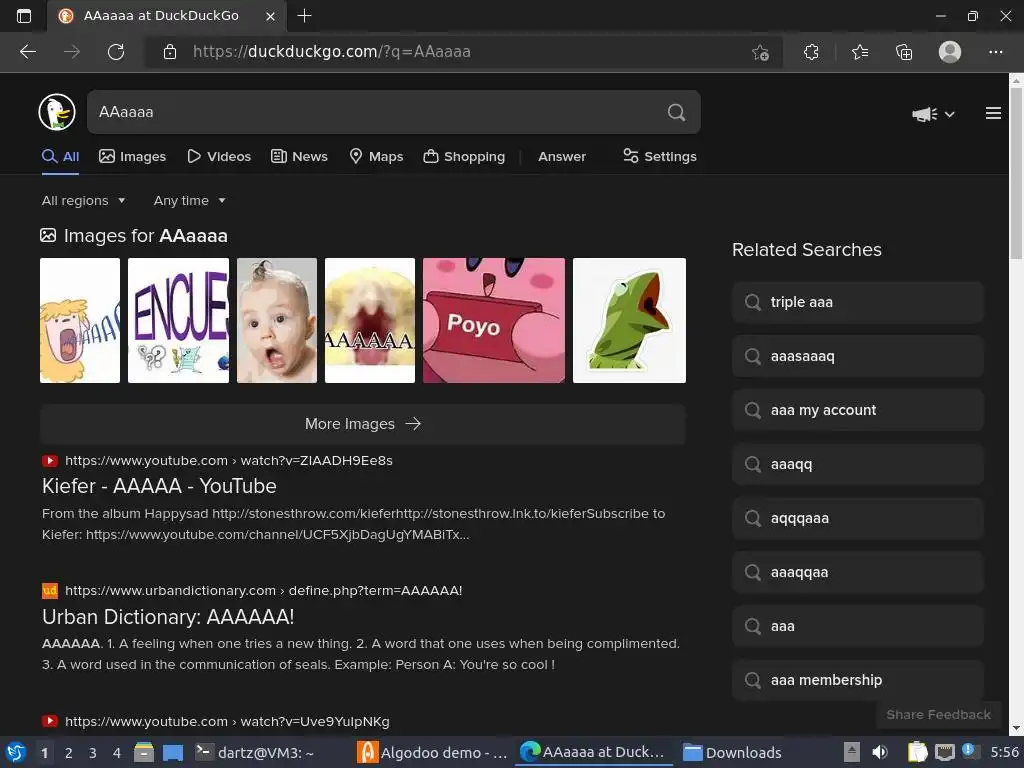This screenshot has width=1024, height=768.
Task: Click the browser profile avatar
Action: (950, 52)
